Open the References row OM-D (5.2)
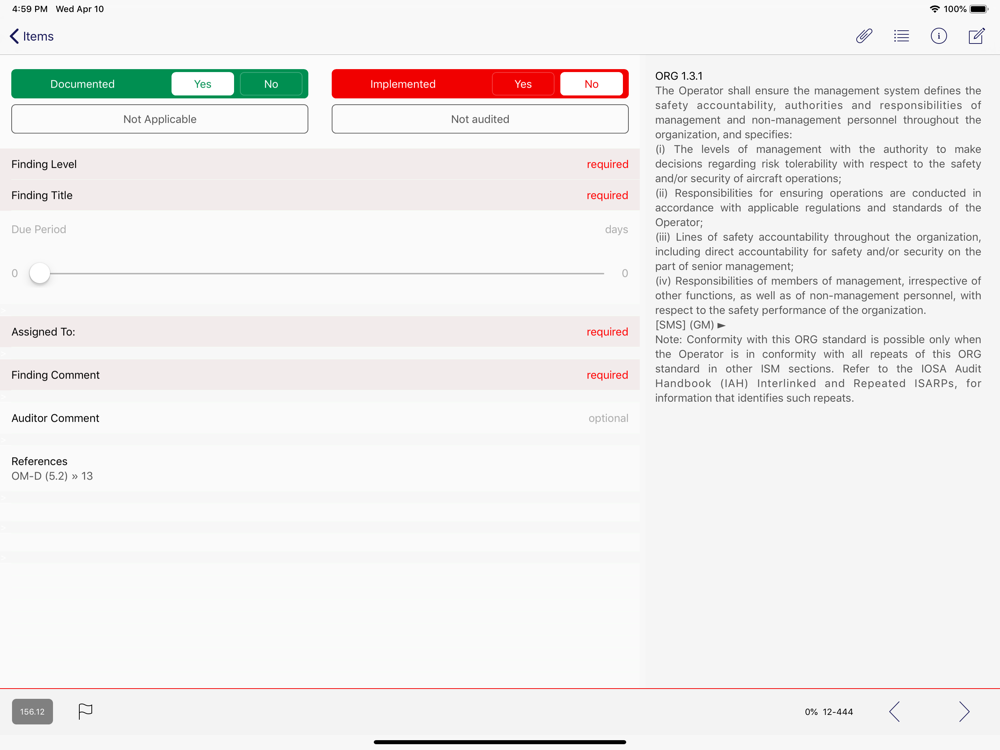The image size is (1000, 750). [320, 469]
